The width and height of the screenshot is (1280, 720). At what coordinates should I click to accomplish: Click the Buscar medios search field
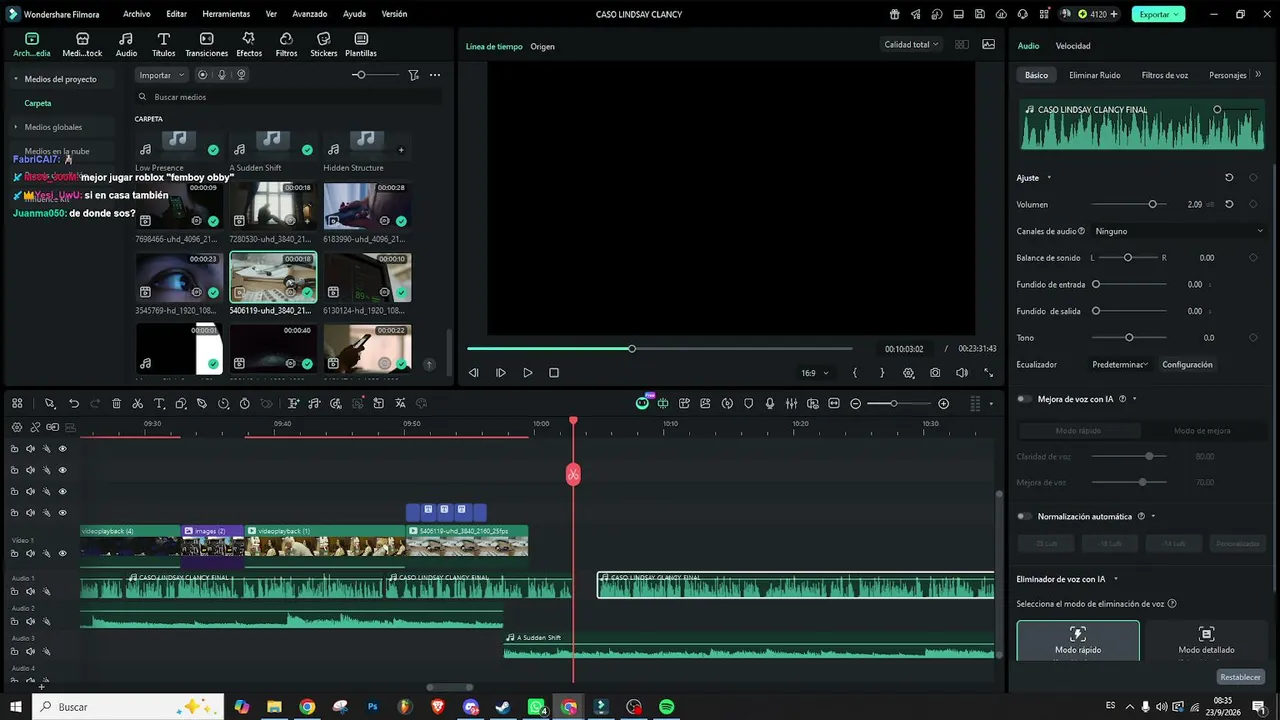coord(288,97)
